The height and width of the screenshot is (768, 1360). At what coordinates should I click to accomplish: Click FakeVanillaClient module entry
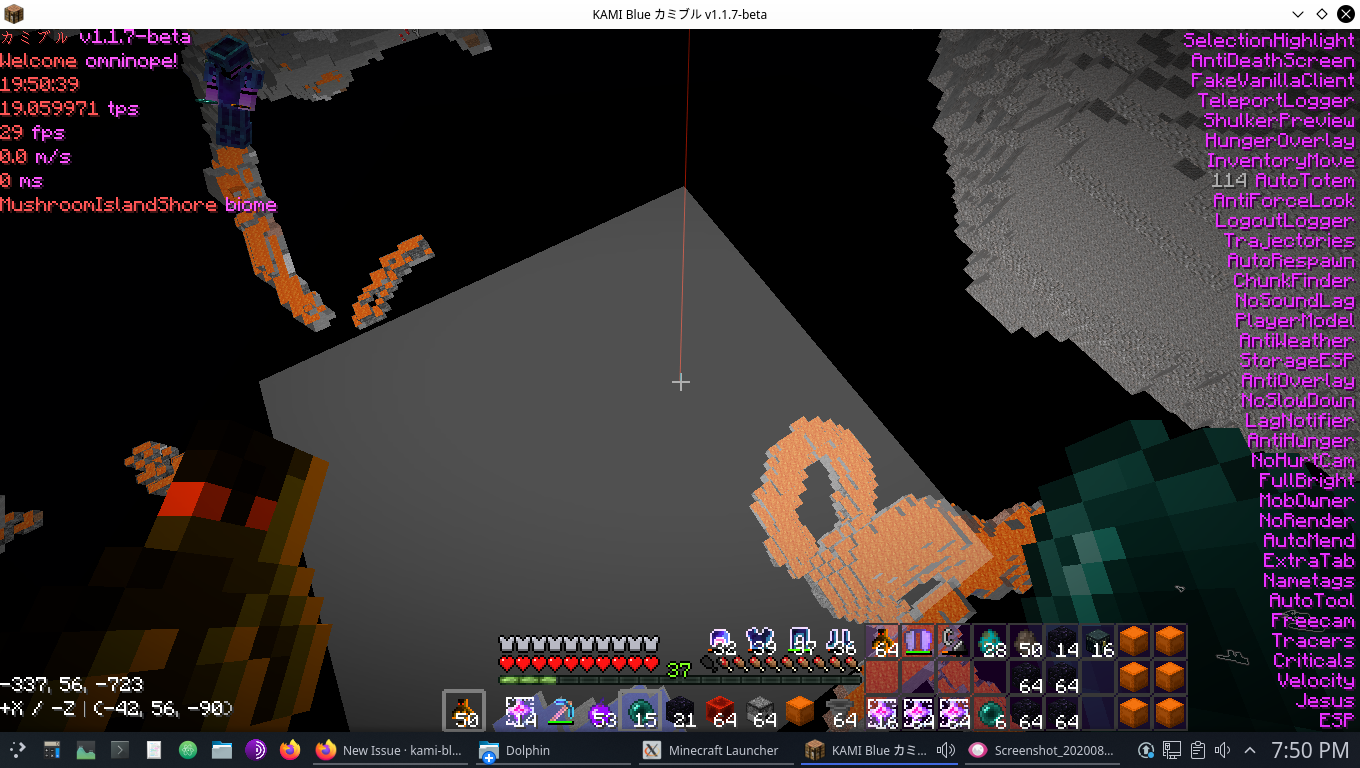[x=1273, y=81]
